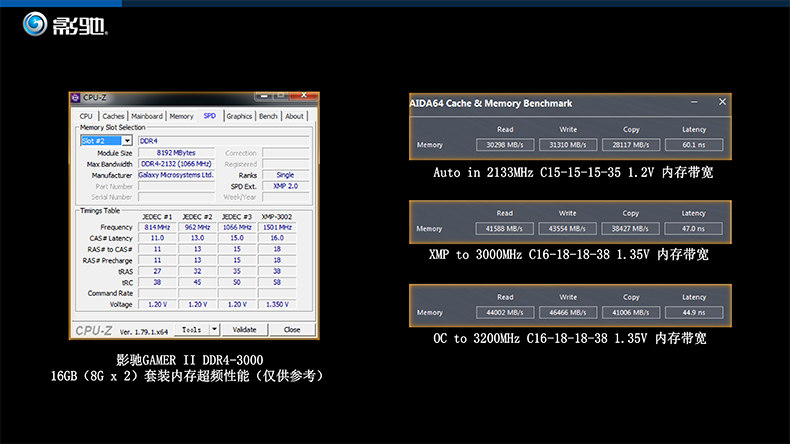Switch to the Memory tab
The width and height of the screenshot is (790, 444).
181,116
